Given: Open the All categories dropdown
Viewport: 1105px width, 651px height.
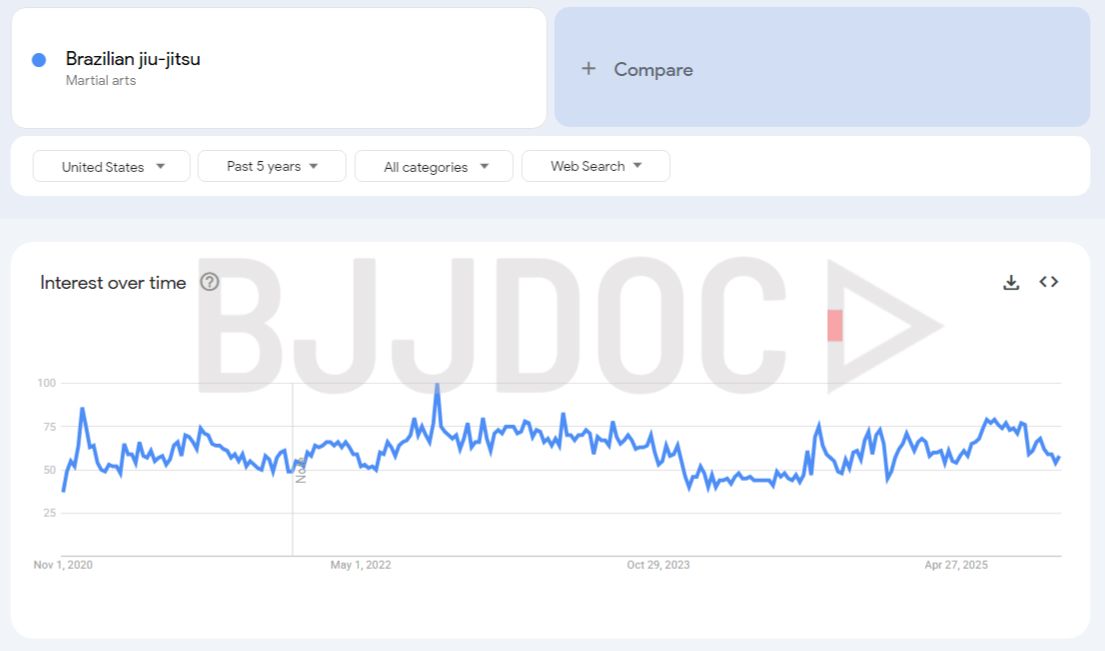Looking at the screenshot, I should 434,167.
